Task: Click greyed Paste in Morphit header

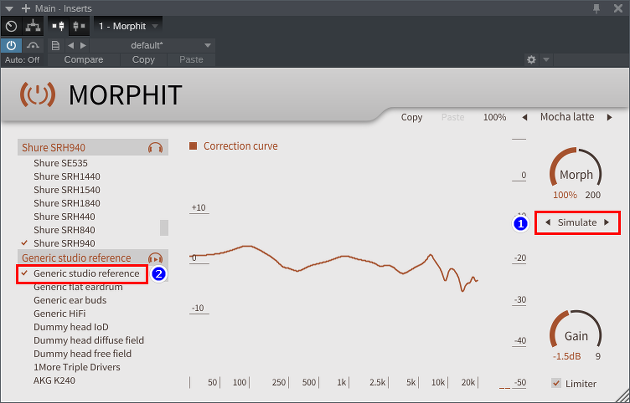Action: point(452,117)
